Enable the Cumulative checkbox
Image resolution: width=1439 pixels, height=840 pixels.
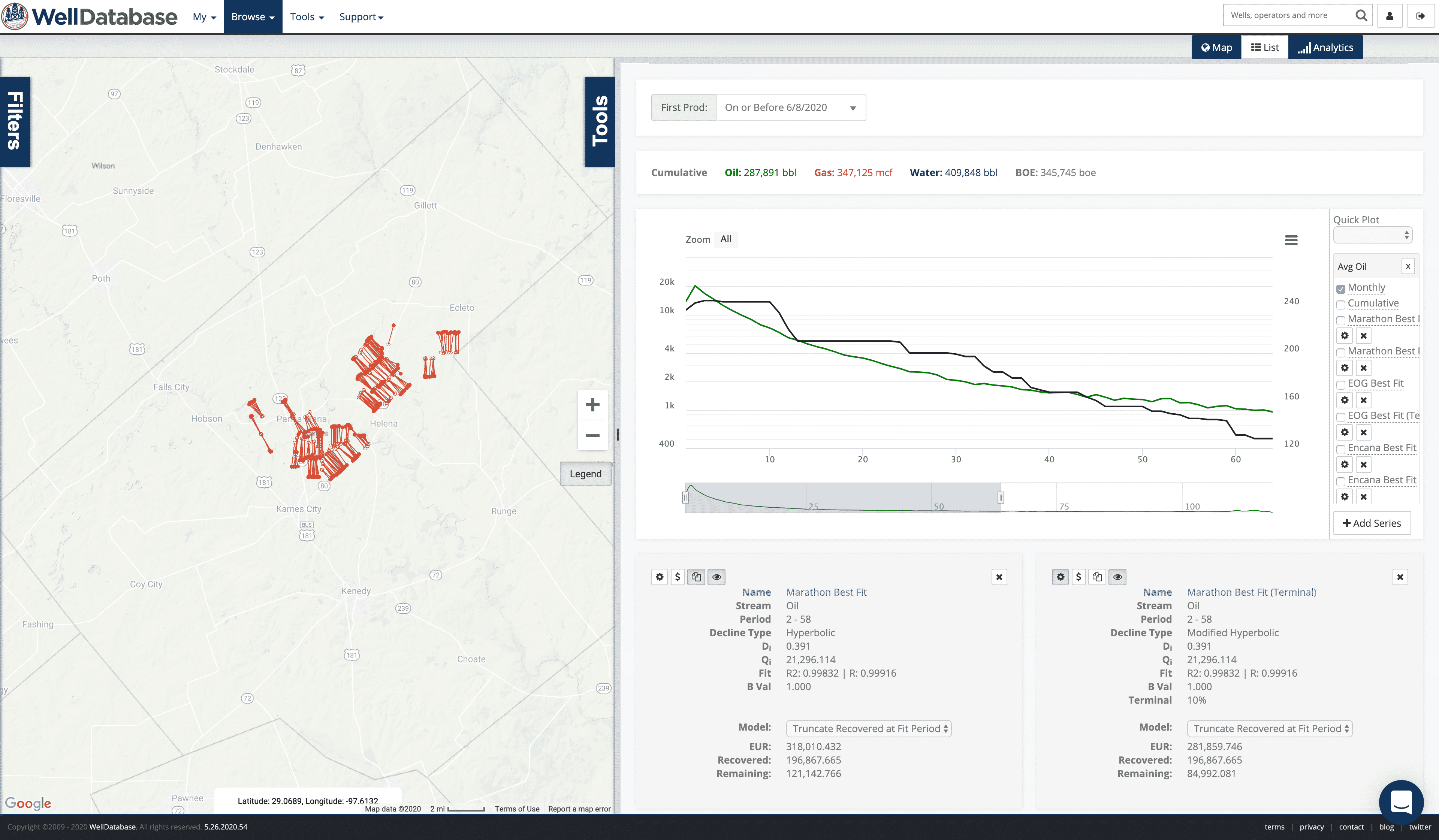click(1341, 304)
